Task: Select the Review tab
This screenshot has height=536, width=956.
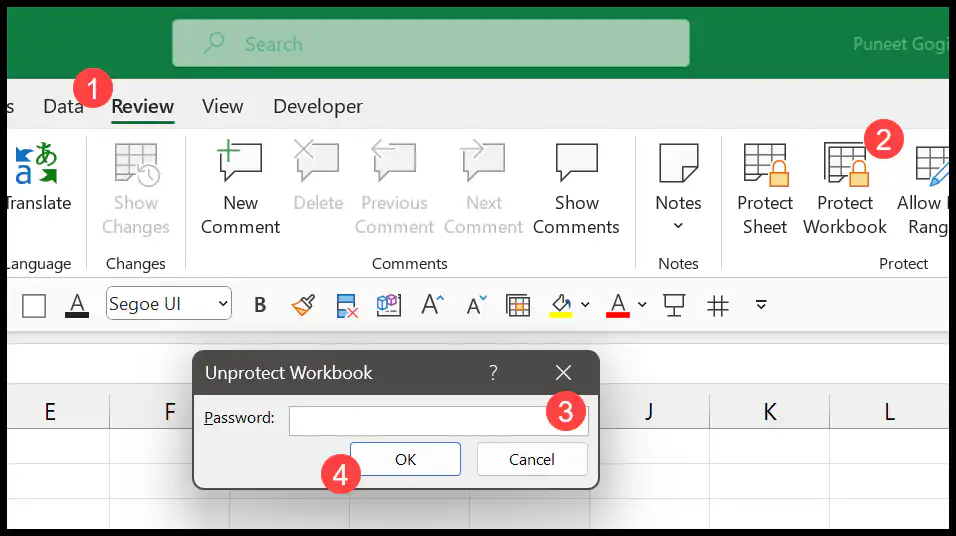Action: [x=143, y=106]
